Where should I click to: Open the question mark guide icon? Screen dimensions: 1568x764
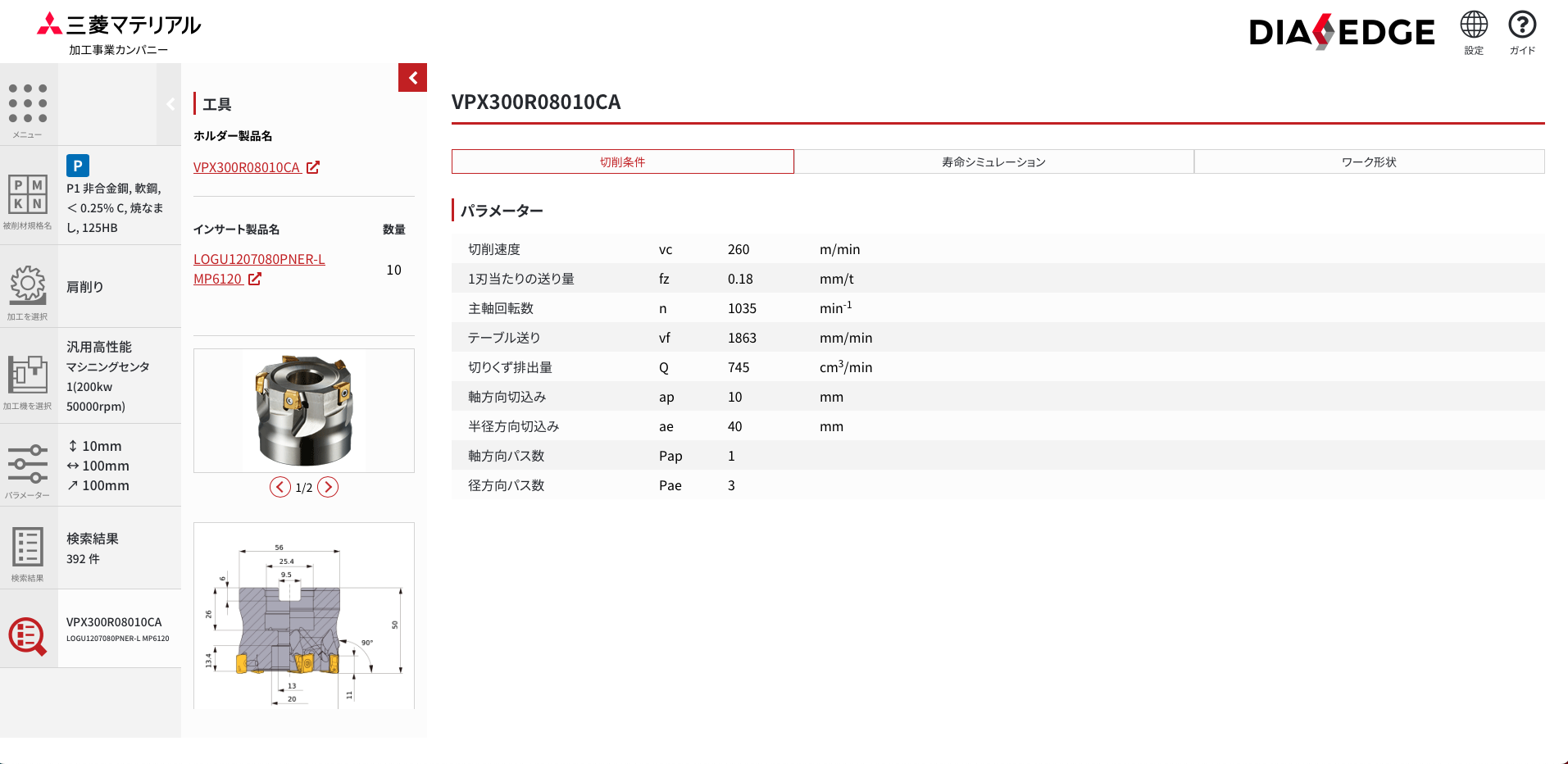click(x=1522, y=25)
